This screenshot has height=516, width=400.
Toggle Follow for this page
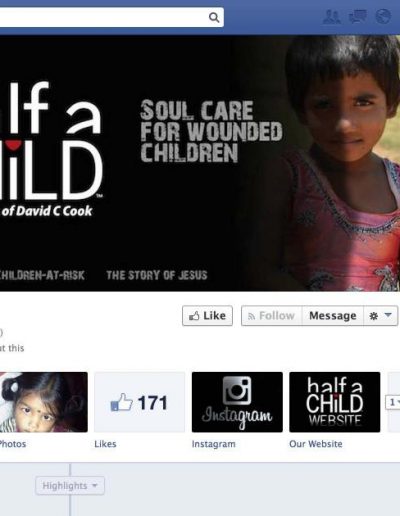pyautogui.click(x=272, y=316)
